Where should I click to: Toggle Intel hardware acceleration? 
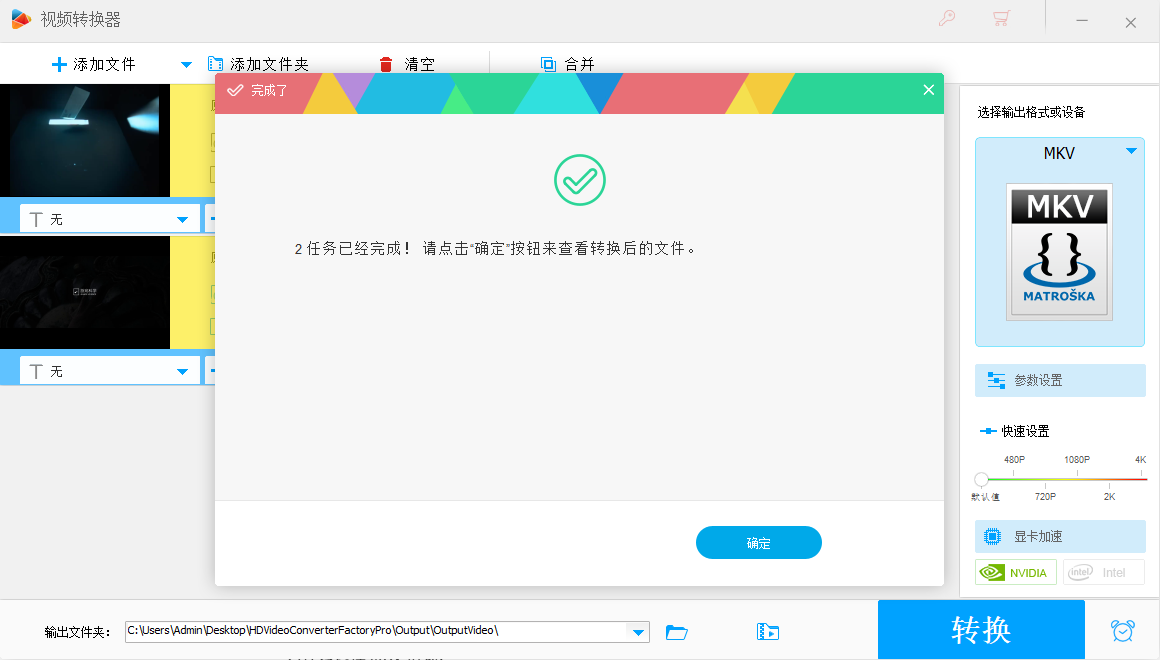click(x=1103, y=572)
